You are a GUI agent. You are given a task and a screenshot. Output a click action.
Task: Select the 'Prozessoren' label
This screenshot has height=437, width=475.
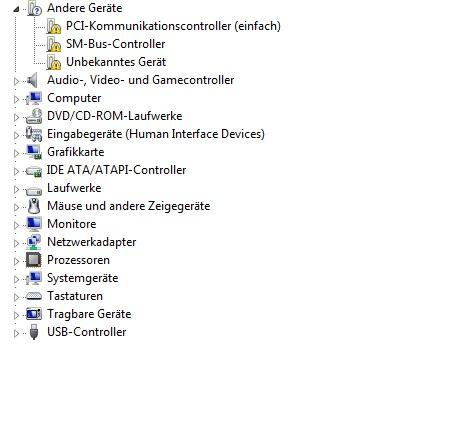(x=78, y=260)
